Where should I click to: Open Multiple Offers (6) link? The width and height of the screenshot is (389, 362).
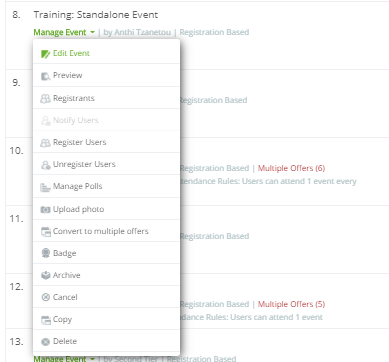291,168
